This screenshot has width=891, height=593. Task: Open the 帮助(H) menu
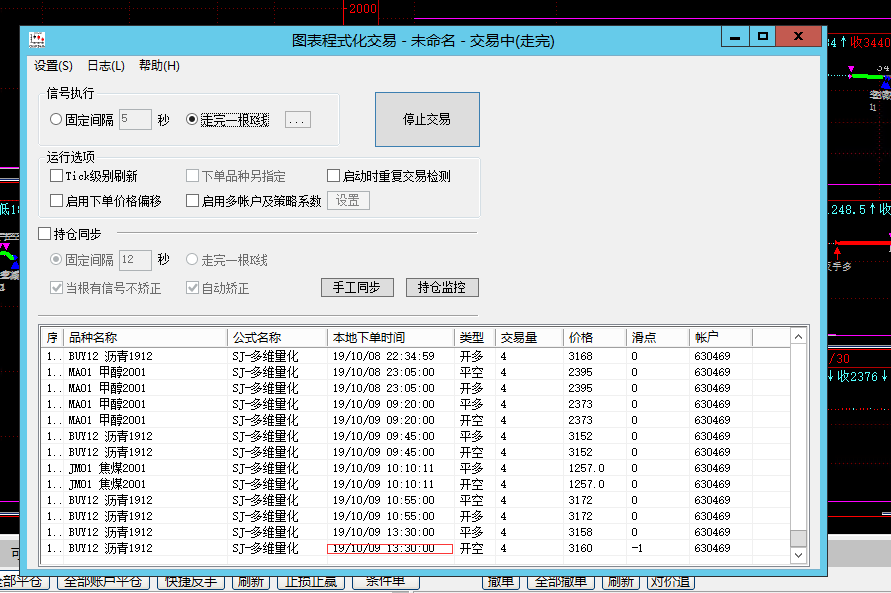(x=159, y=66)
